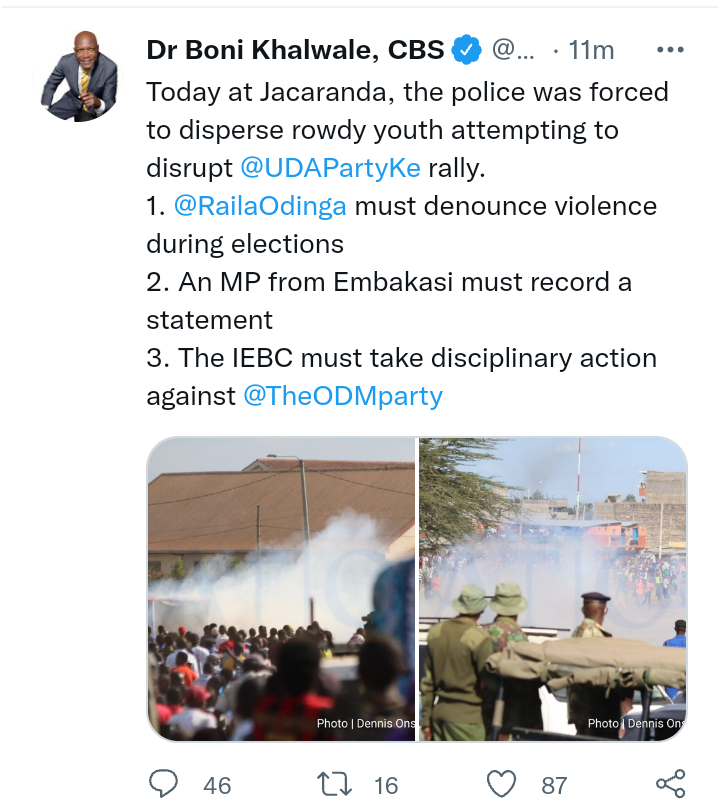Open the @RailaOdinga mention link
720x807 pixels.
point(260,206)
